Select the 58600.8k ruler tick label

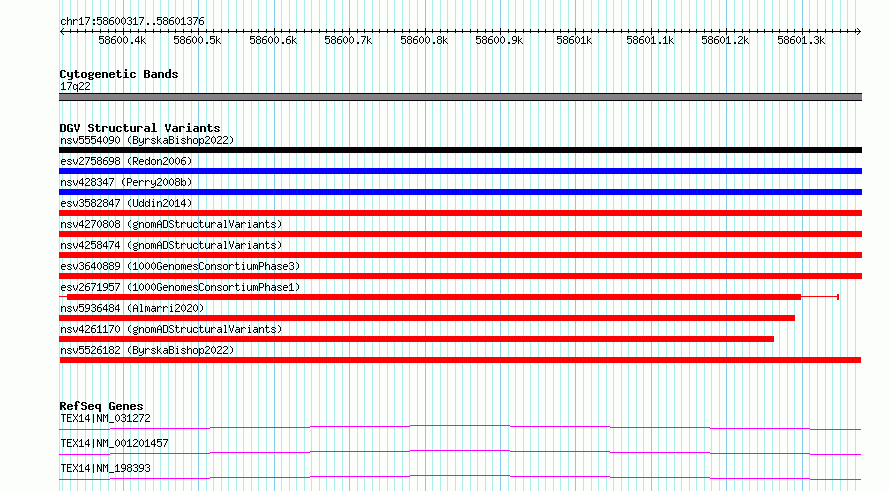coord(424,40)
